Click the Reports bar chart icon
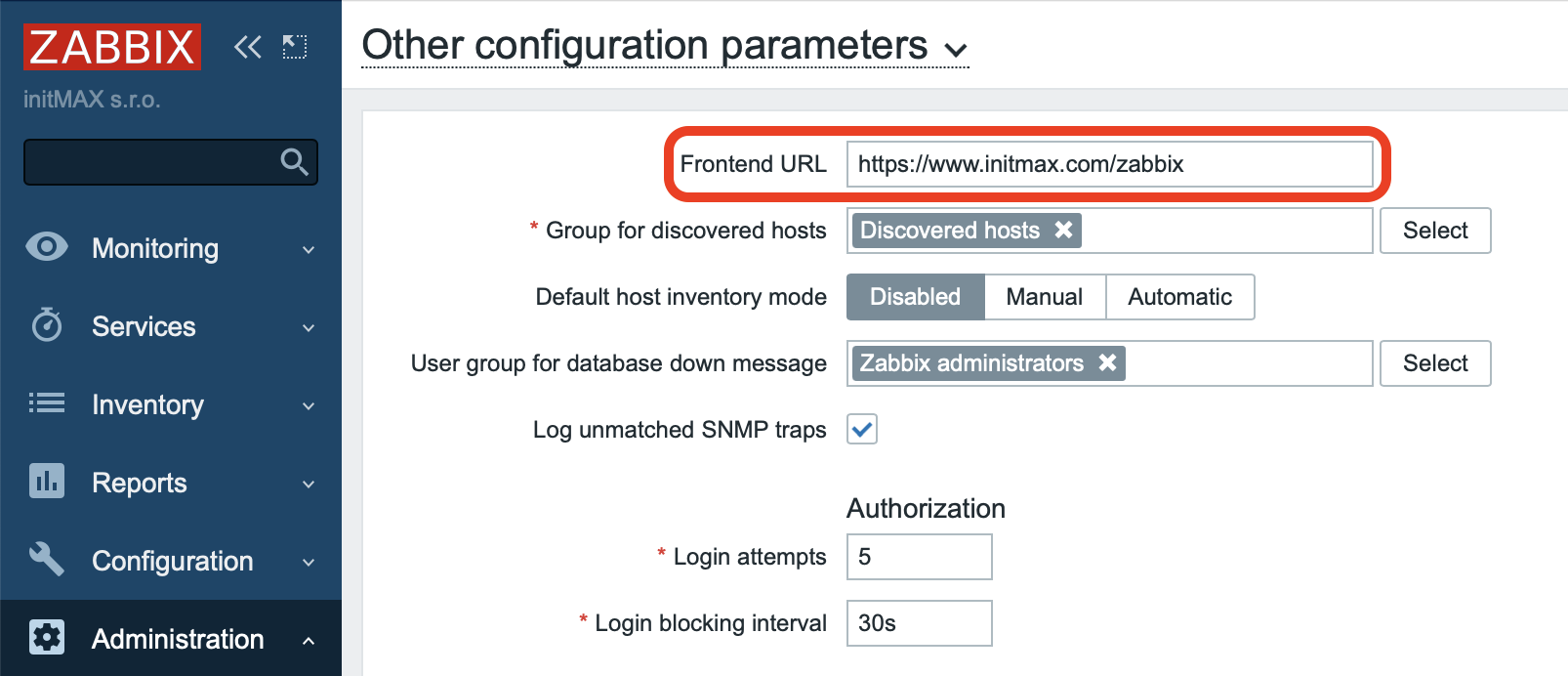The image size is (1568, 676). pyautogui.click(x=47, y=481)
